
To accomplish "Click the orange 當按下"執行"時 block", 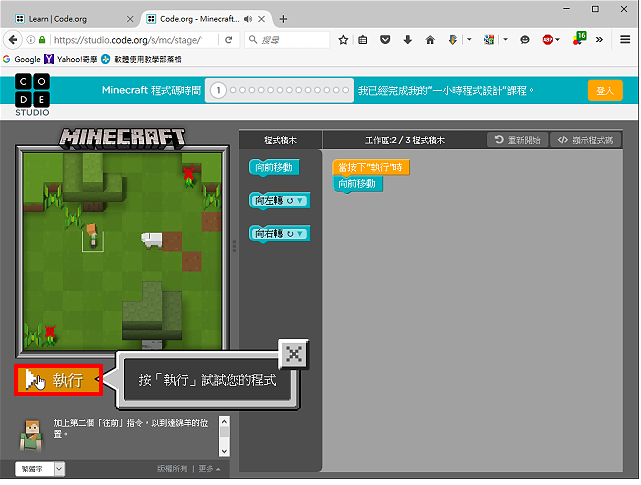I will [370, 167].
